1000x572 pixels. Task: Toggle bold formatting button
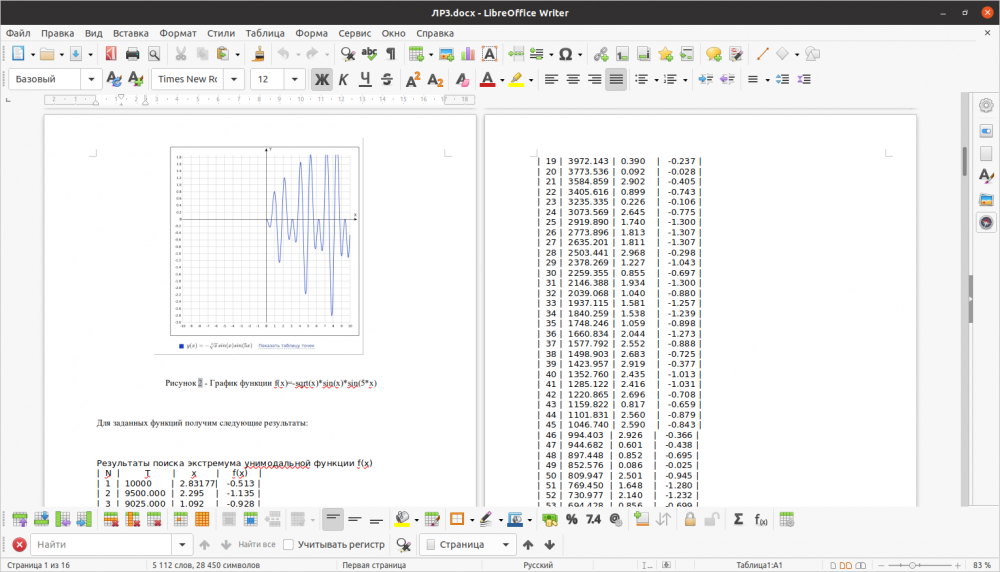[321, 79]
